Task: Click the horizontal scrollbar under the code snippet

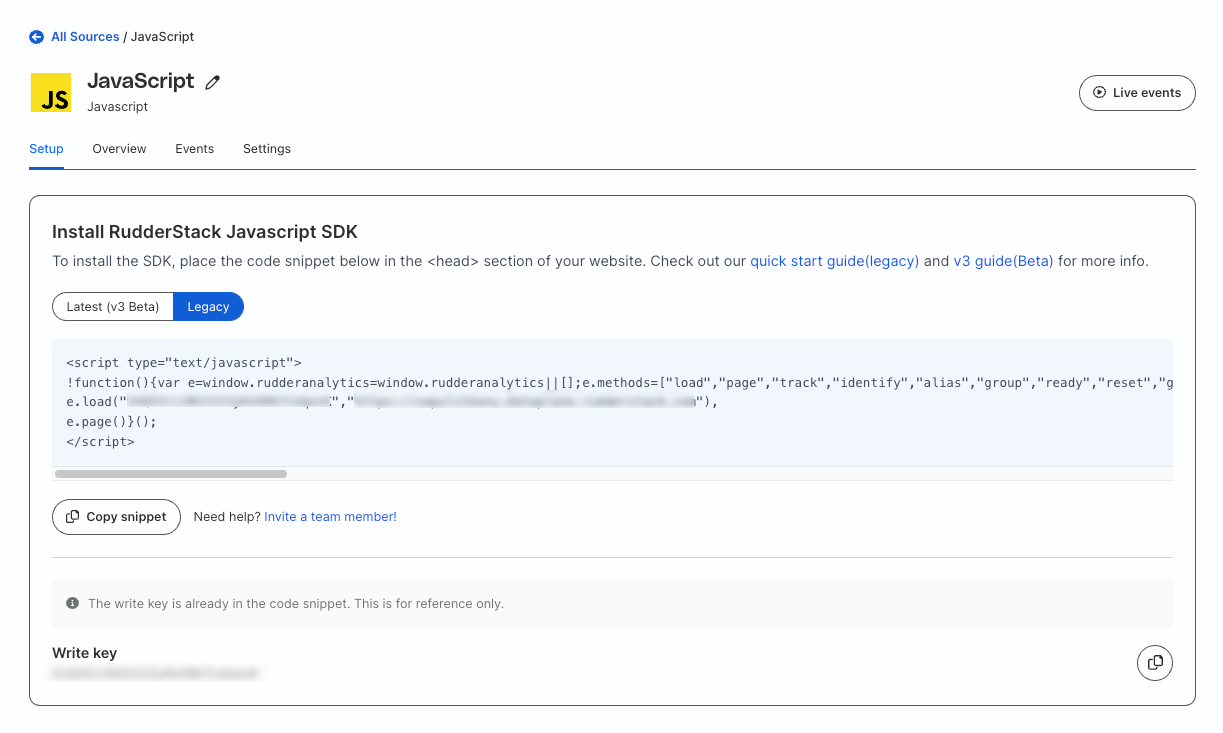Action: click(x=171, y=474)
